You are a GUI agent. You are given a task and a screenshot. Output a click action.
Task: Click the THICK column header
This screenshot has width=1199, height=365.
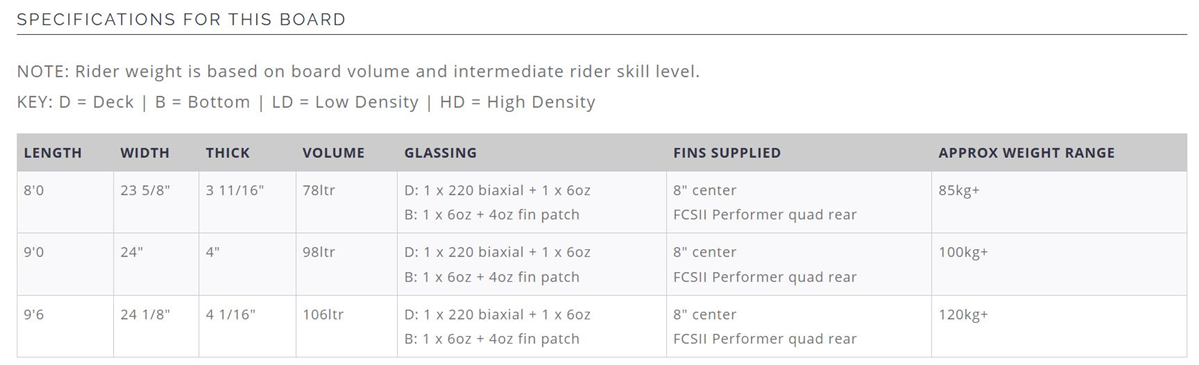tap(228, 153)
